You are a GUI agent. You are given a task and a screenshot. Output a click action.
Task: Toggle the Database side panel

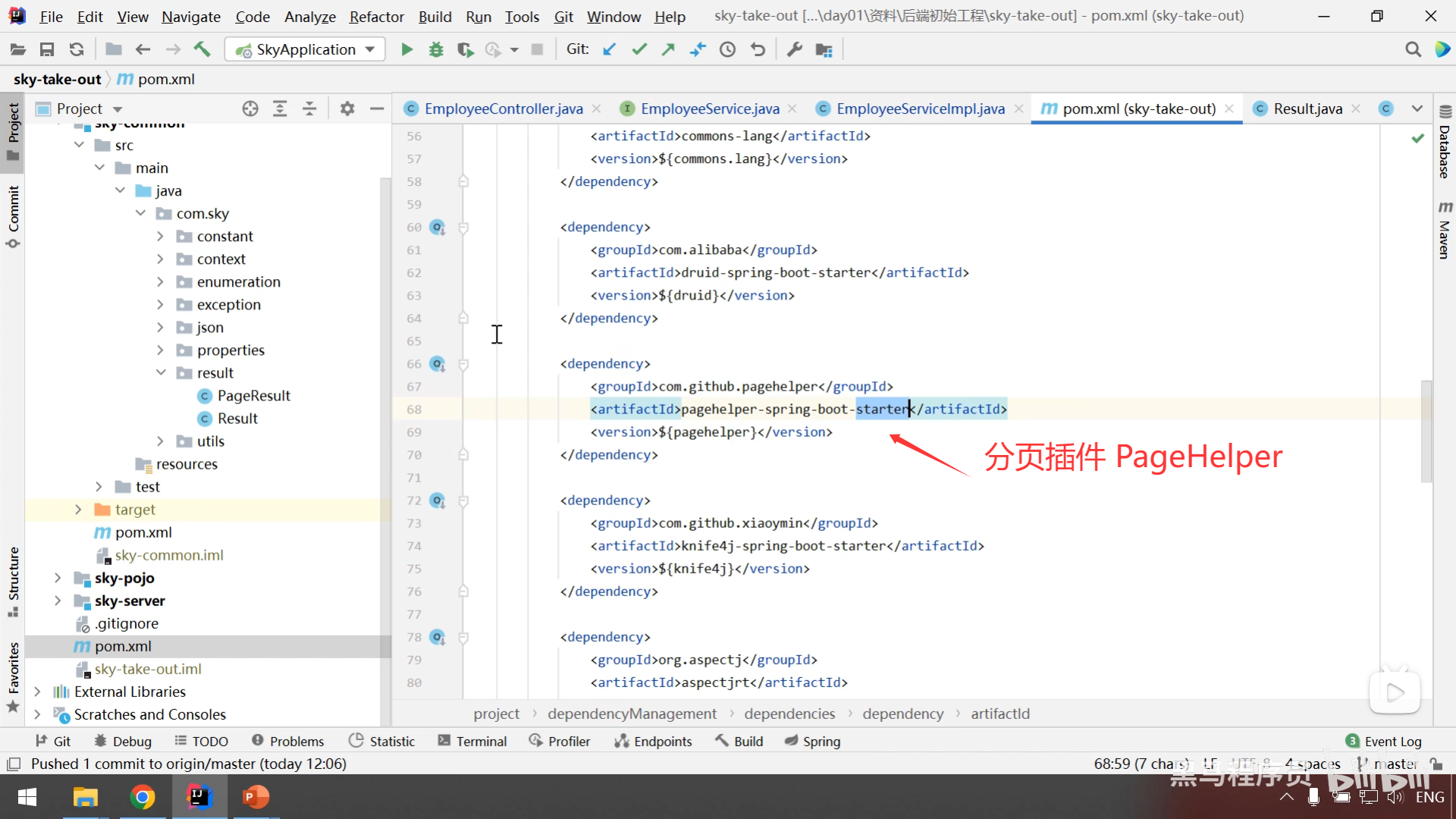point(1445,144)
